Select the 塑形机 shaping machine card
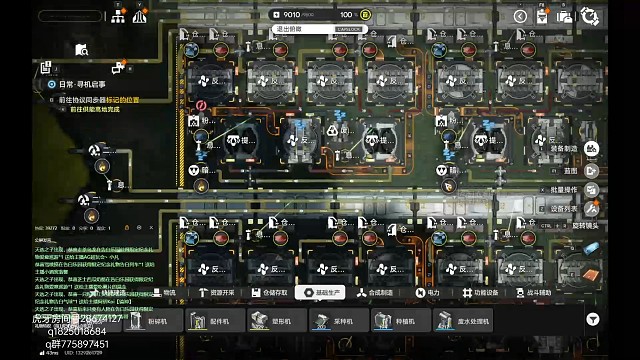This screenshot has width=640, height=360. (x=277, y=321)
